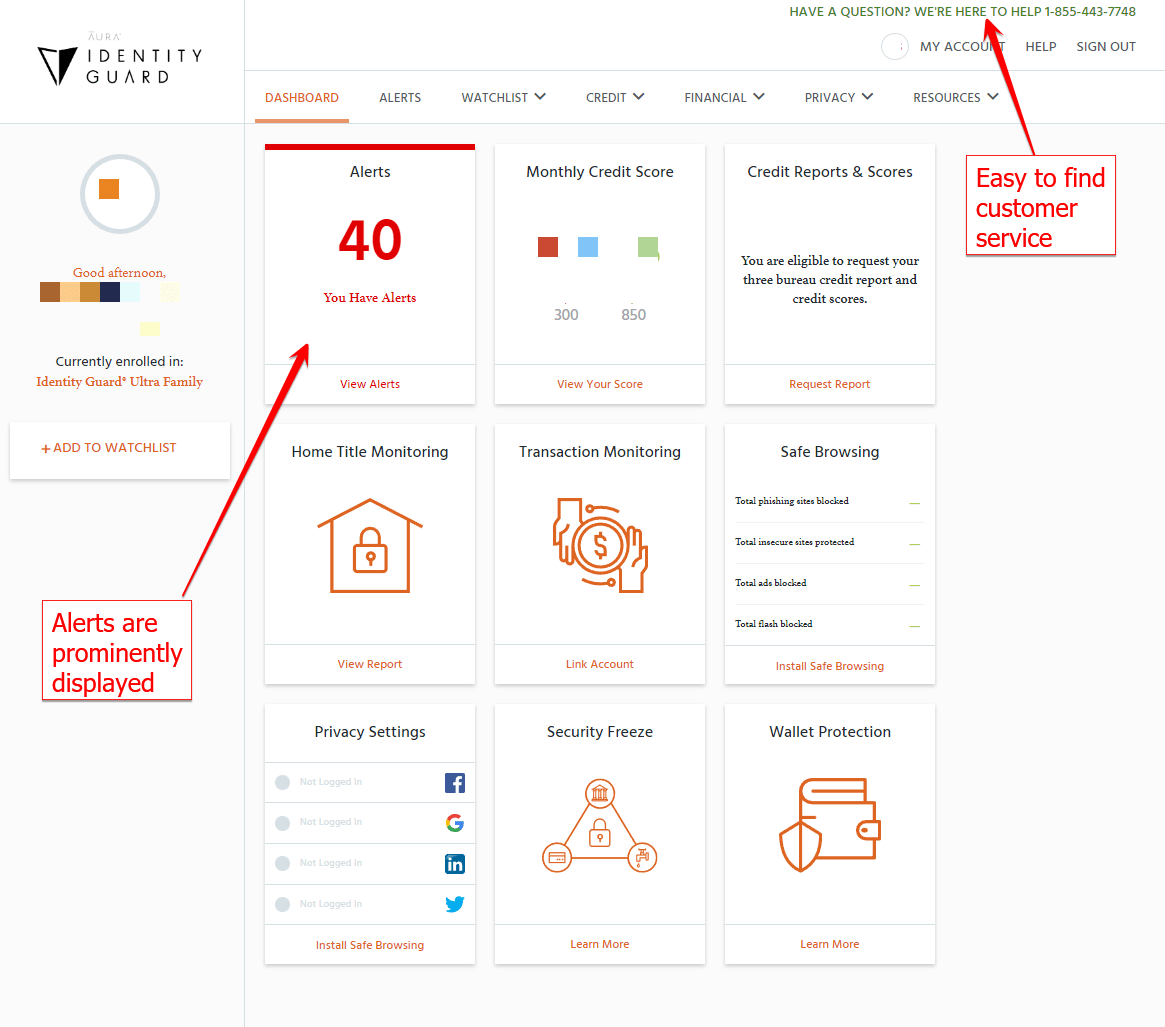This screenshot has height=1027, width=1165.
Task: Enable the Google login status toggle
Action: pos(282,822)
